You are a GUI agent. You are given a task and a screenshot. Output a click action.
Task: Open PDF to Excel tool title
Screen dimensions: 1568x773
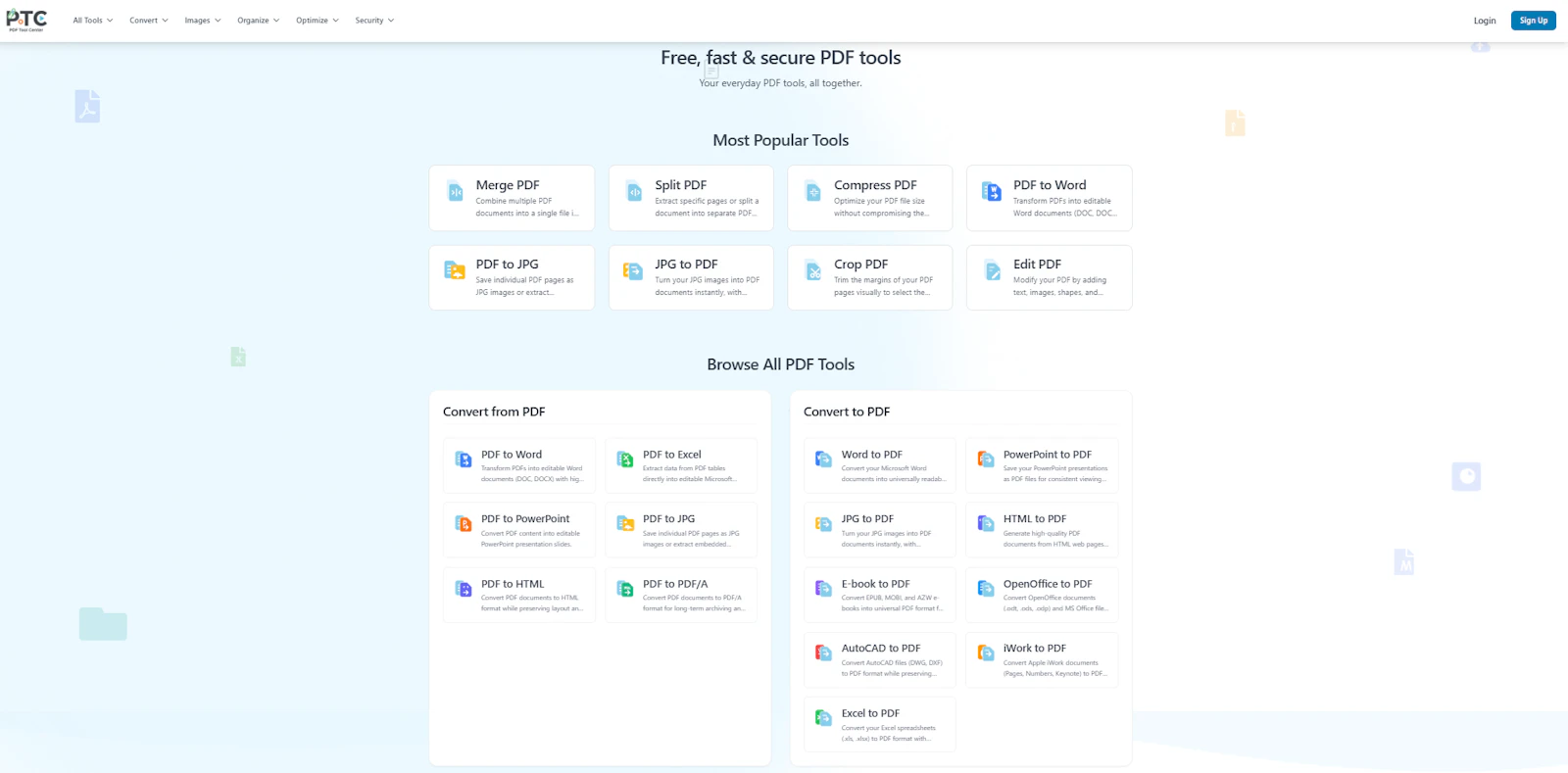pyautogui.click(x=672, y=455)
